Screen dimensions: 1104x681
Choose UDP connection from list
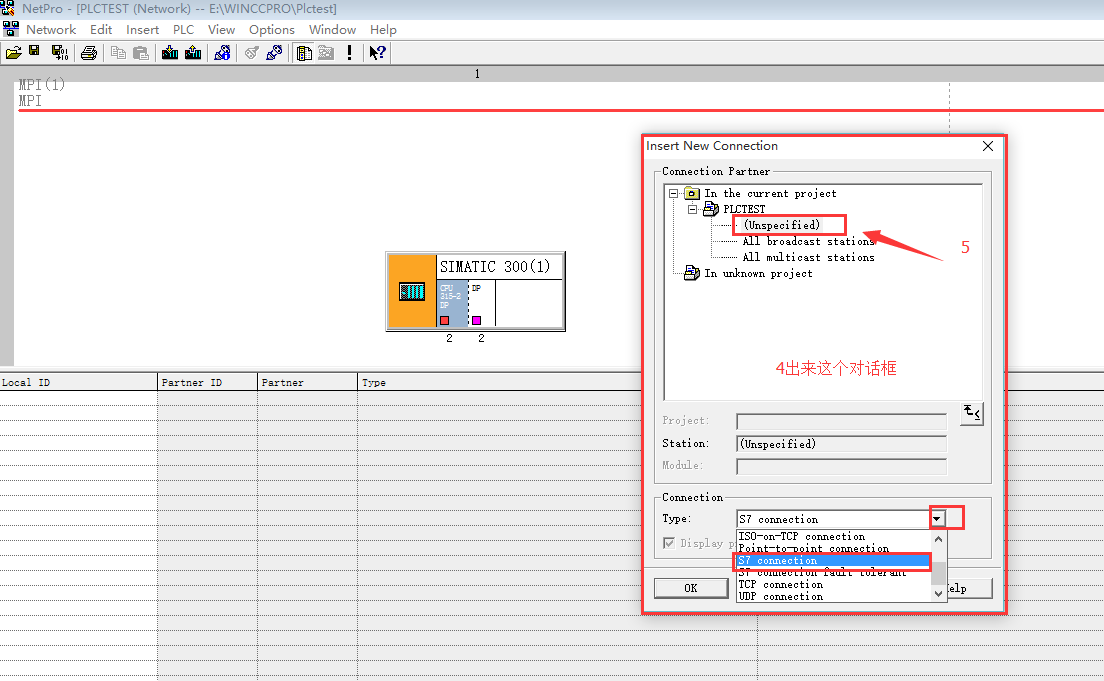pyautogui.click(x=780, y=596)
